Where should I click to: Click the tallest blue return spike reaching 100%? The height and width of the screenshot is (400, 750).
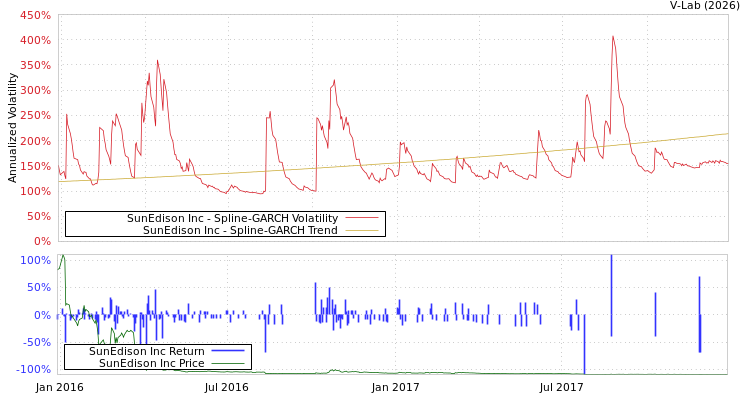[x=611, y=262]
